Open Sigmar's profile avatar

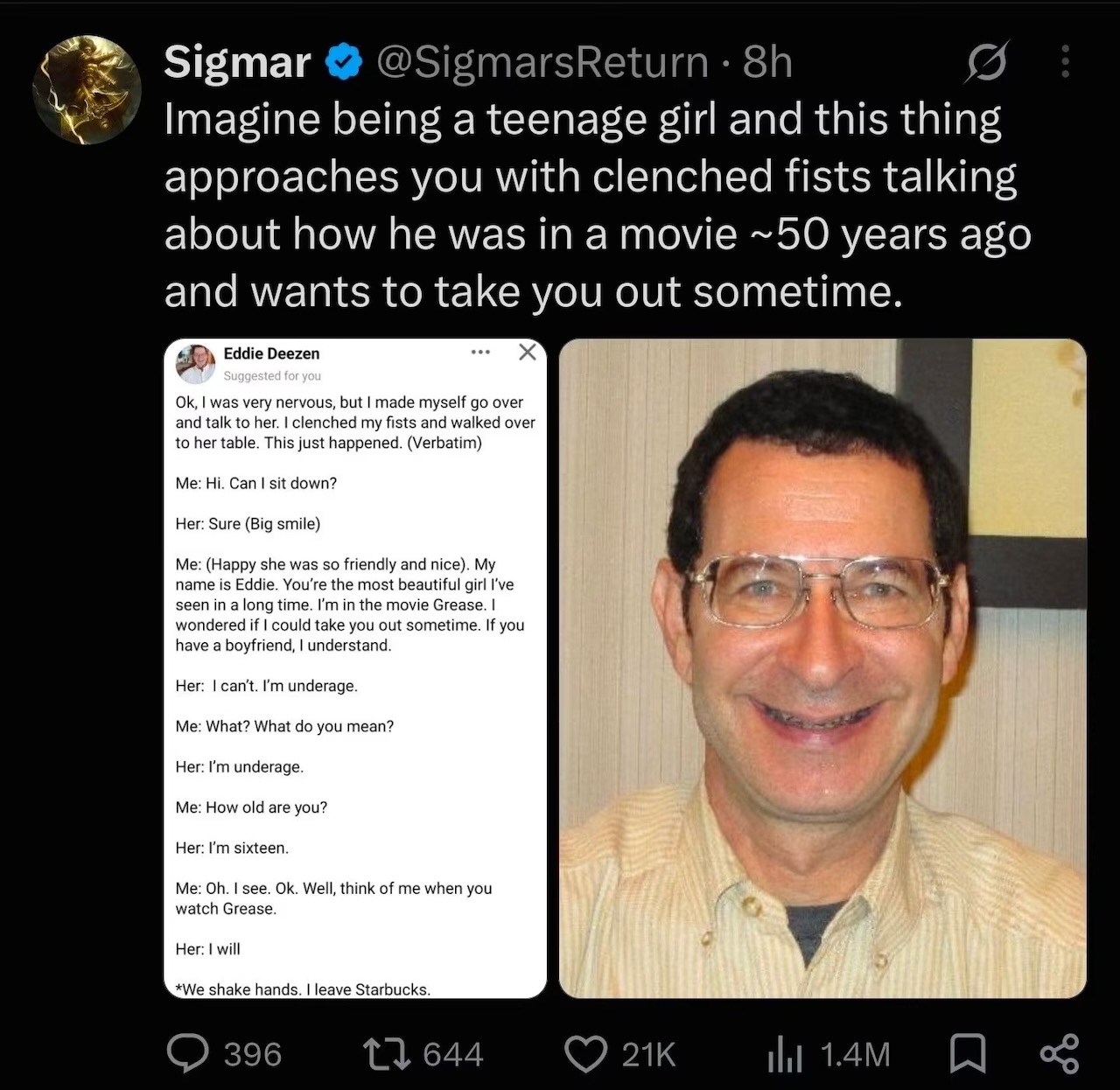point(87,89)
